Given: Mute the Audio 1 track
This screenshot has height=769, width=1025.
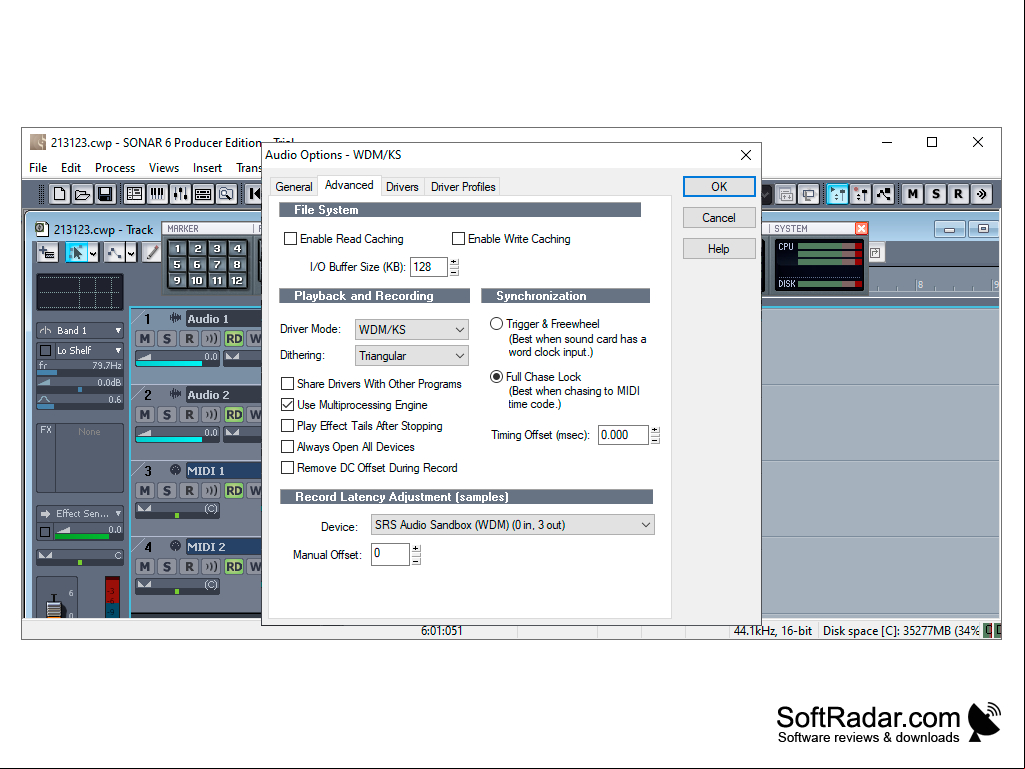Looking at the screenshot, I should [145, 339].
